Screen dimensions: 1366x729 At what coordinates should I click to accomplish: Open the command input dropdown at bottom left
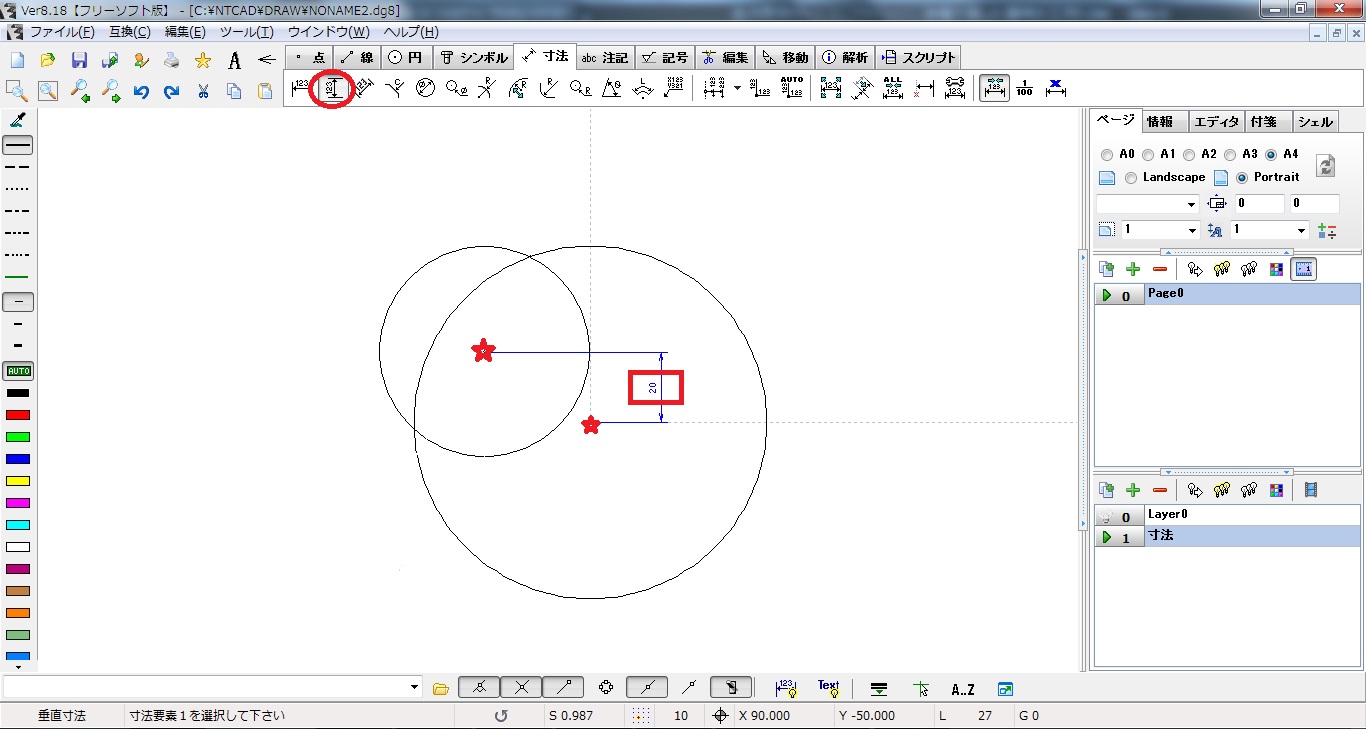tap(415, 688)
